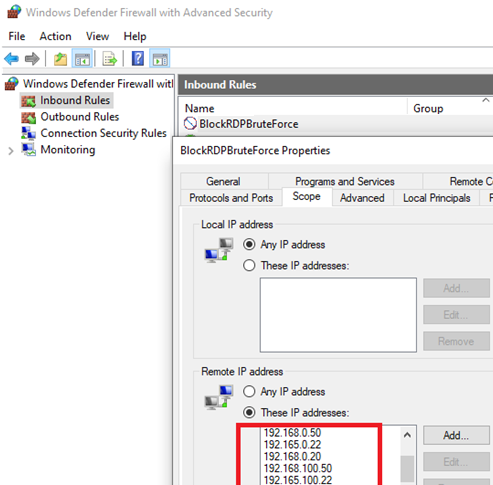Click the empty Local IP addresses list box
493x485 pixels.
(338, 315)
